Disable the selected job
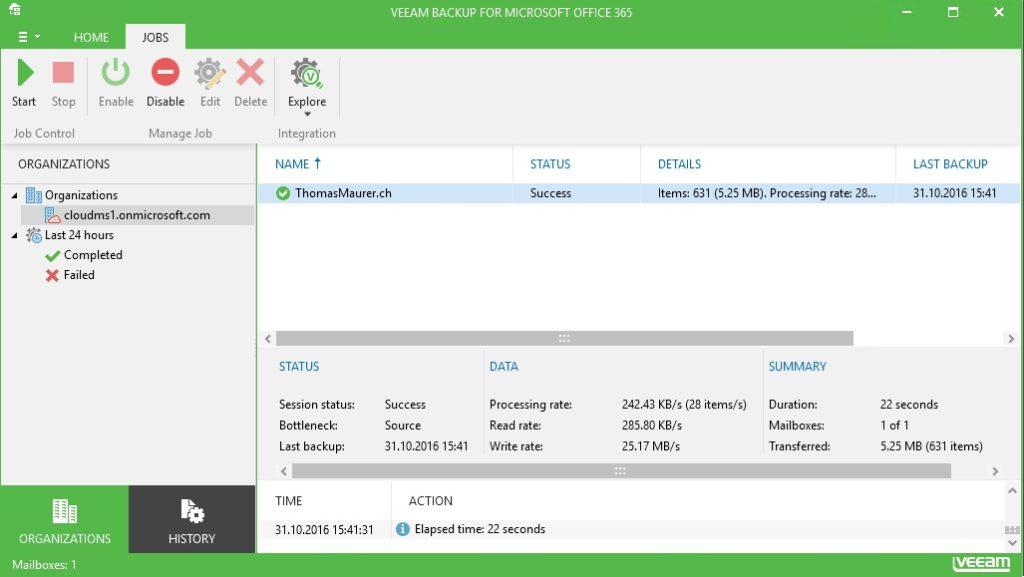 point(165,82)
